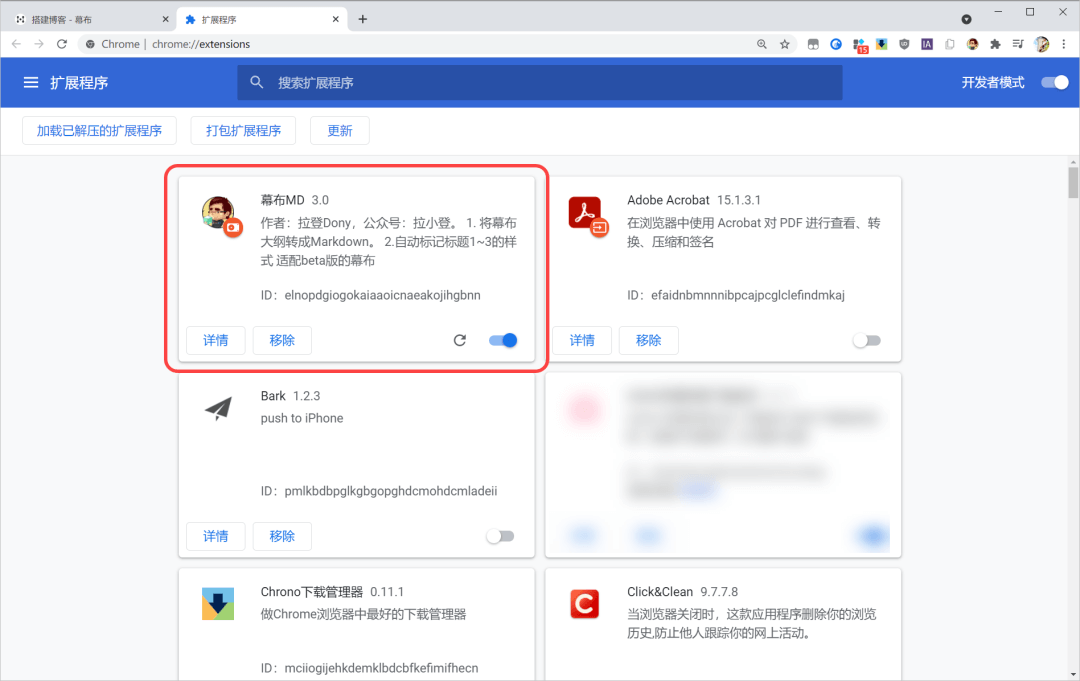Open the page zoom indicator in address bar
This screenshot has height=681, width=1080.
point(762,44)
